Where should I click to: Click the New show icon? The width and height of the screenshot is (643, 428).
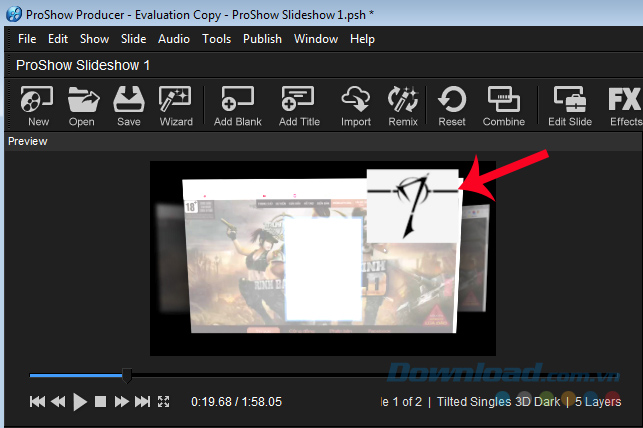[38, 104]
